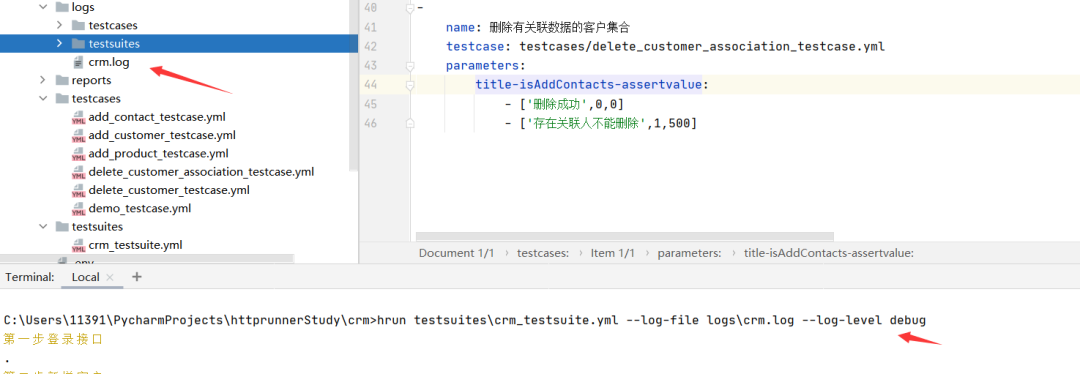1080x374 pixels.
Task: Expand the logs testcases subfolder chevron
Action: 61,25
